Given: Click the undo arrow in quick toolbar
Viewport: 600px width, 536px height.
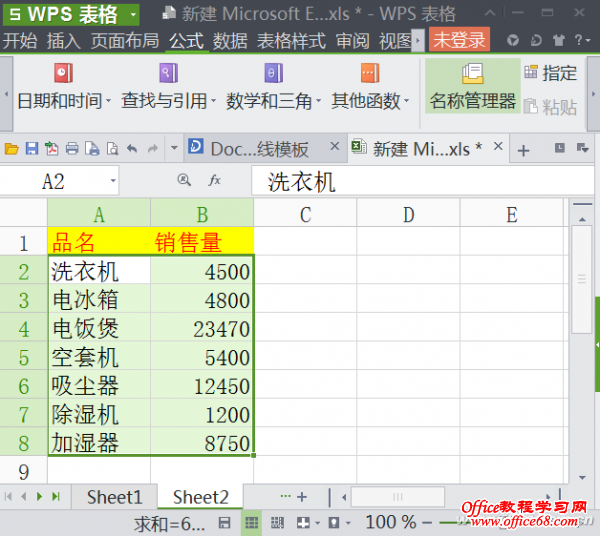Looking at the screenshot, I should click(x=131, y=149).
